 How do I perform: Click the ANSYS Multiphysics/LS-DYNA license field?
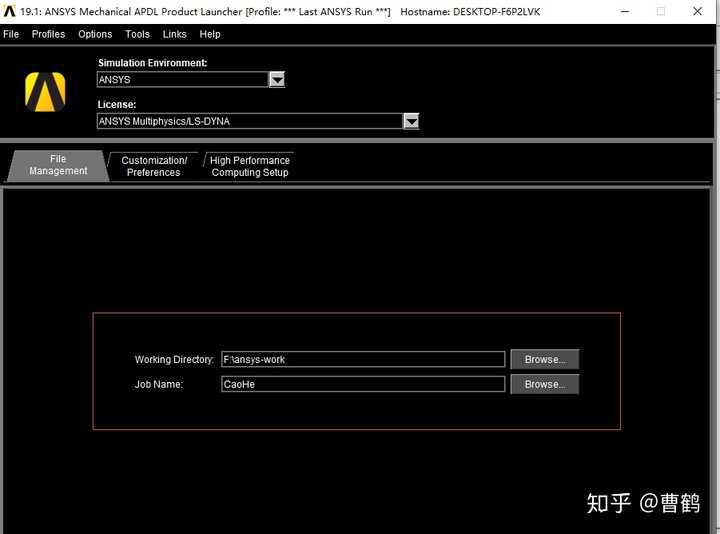point(249,121)
